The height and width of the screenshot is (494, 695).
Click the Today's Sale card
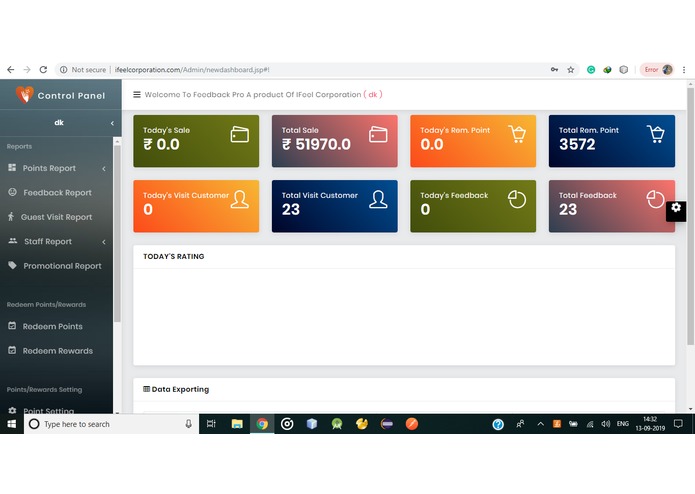click(196, 141)
